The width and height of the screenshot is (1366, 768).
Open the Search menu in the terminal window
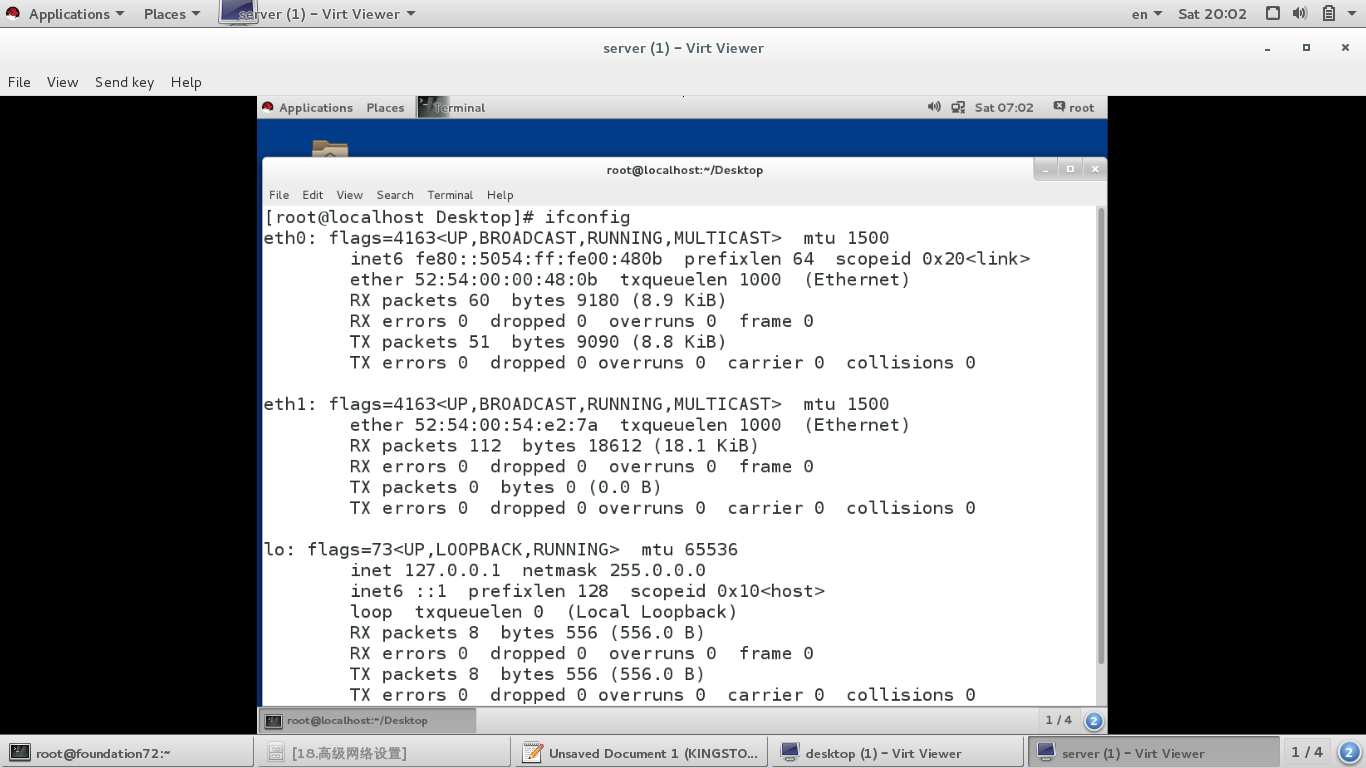[x=395, y=194]
